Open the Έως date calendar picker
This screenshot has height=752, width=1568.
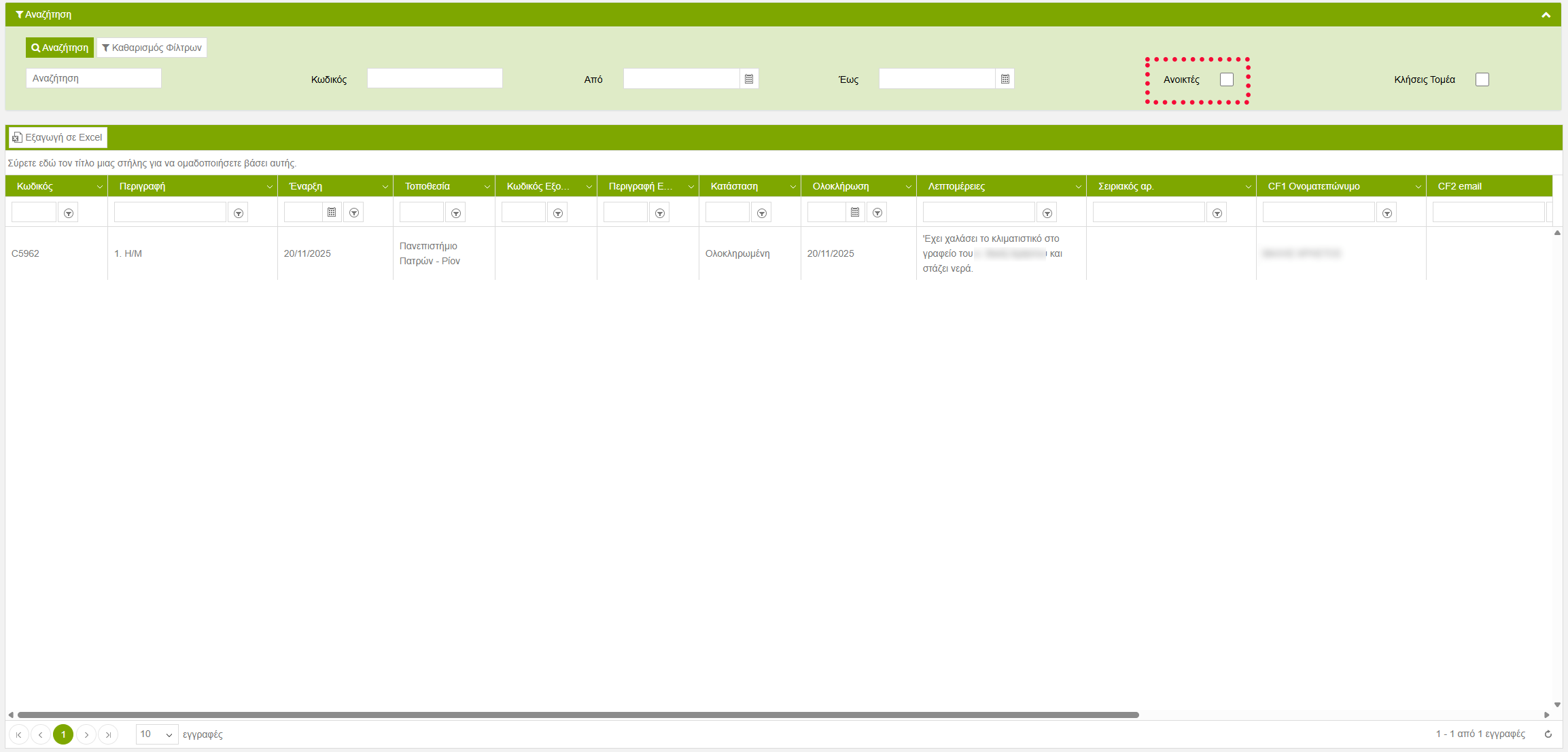pyautogui.click(x=1005, y=79)
